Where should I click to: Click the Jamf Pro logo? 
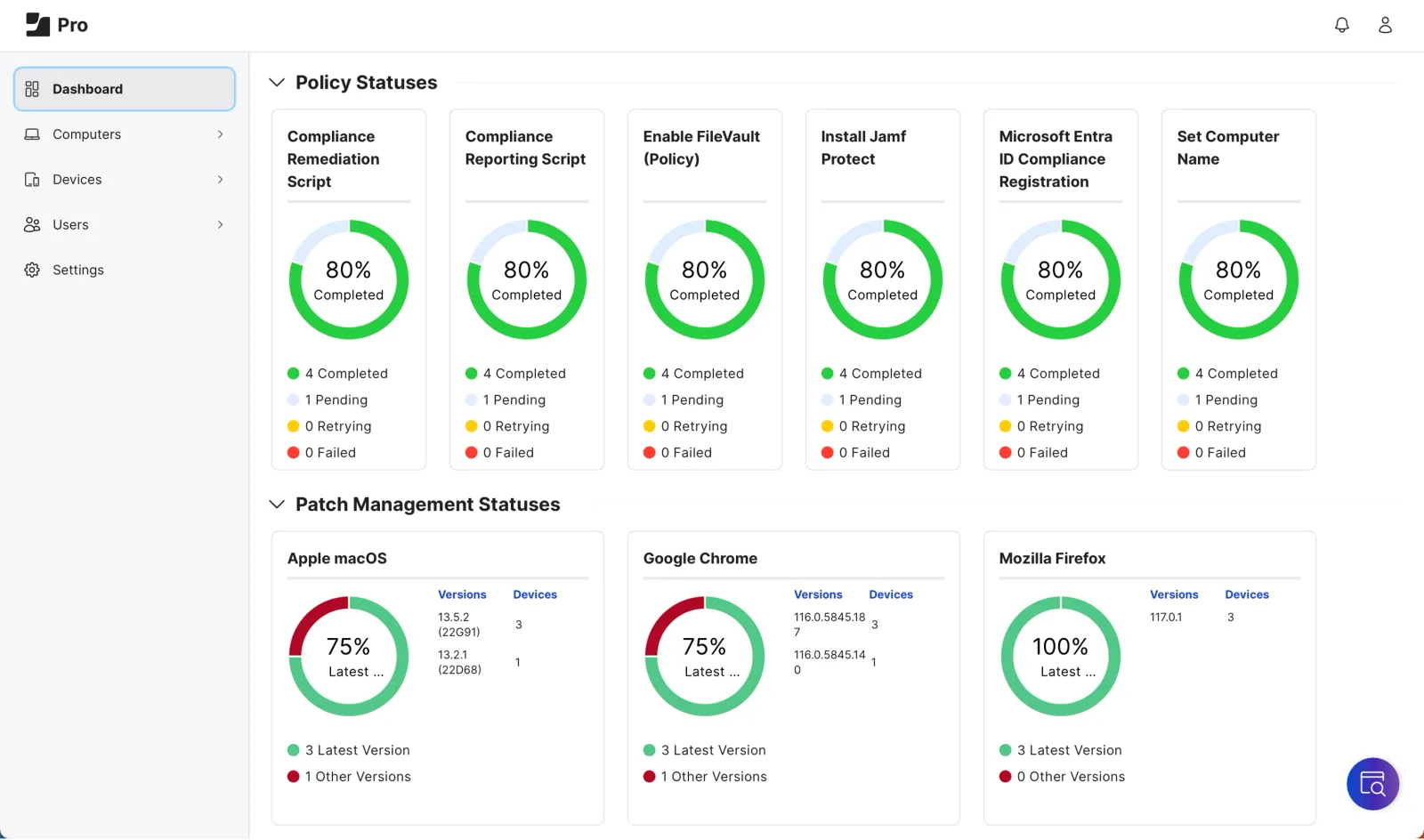click(57, 25)
